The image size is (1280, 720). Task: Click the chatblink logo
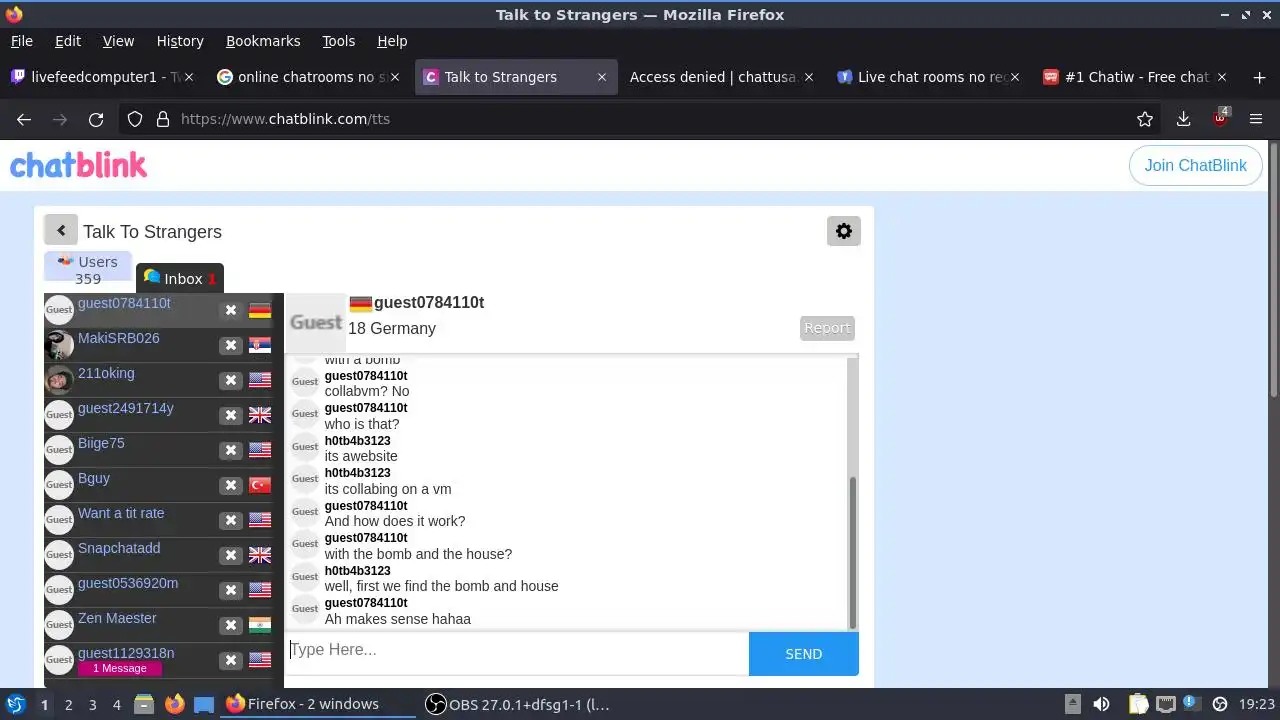[78, 165]
